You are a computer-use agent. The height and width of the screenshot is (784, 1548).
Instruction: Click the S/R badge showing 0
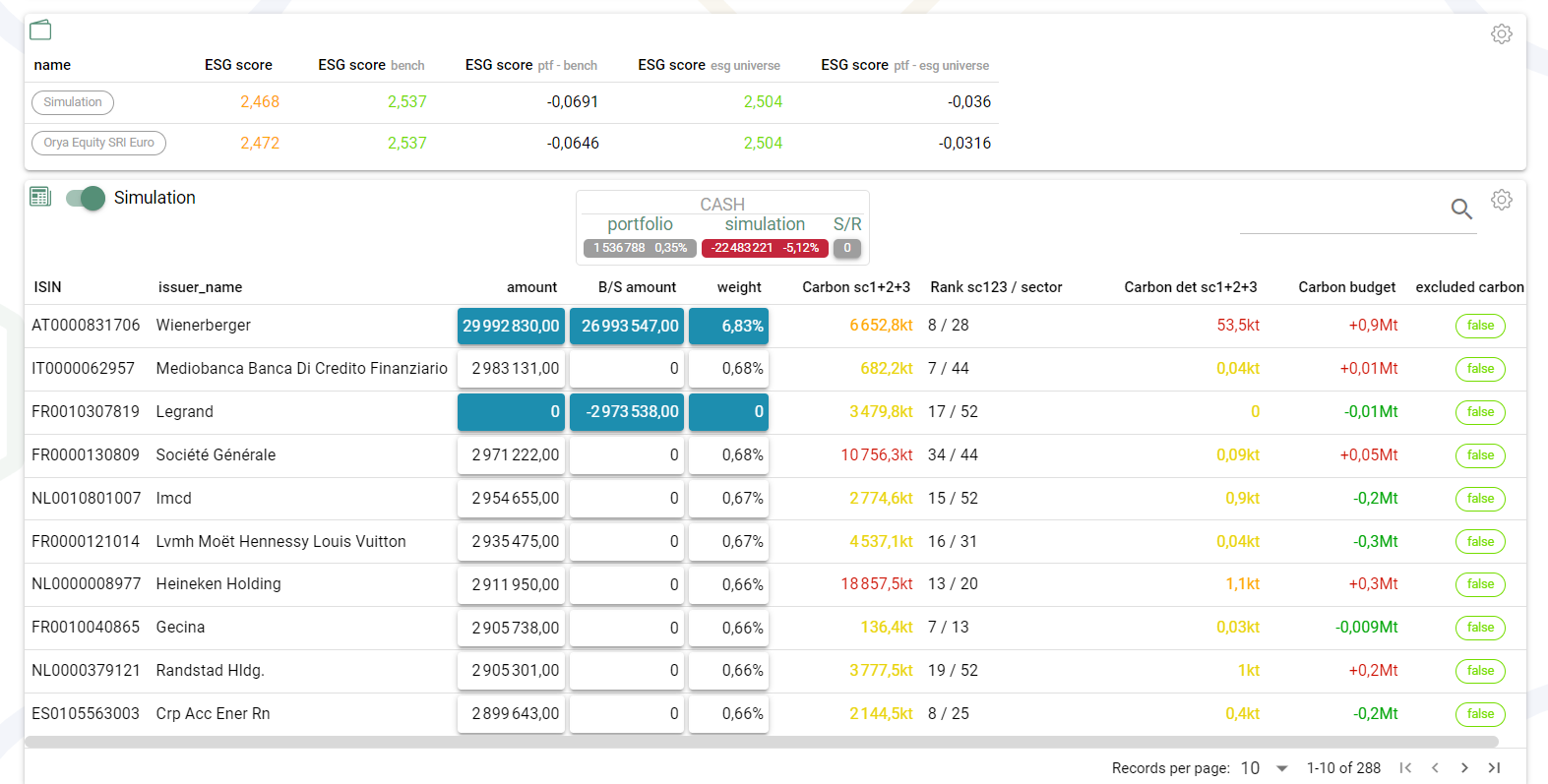[x=847, y=248]
